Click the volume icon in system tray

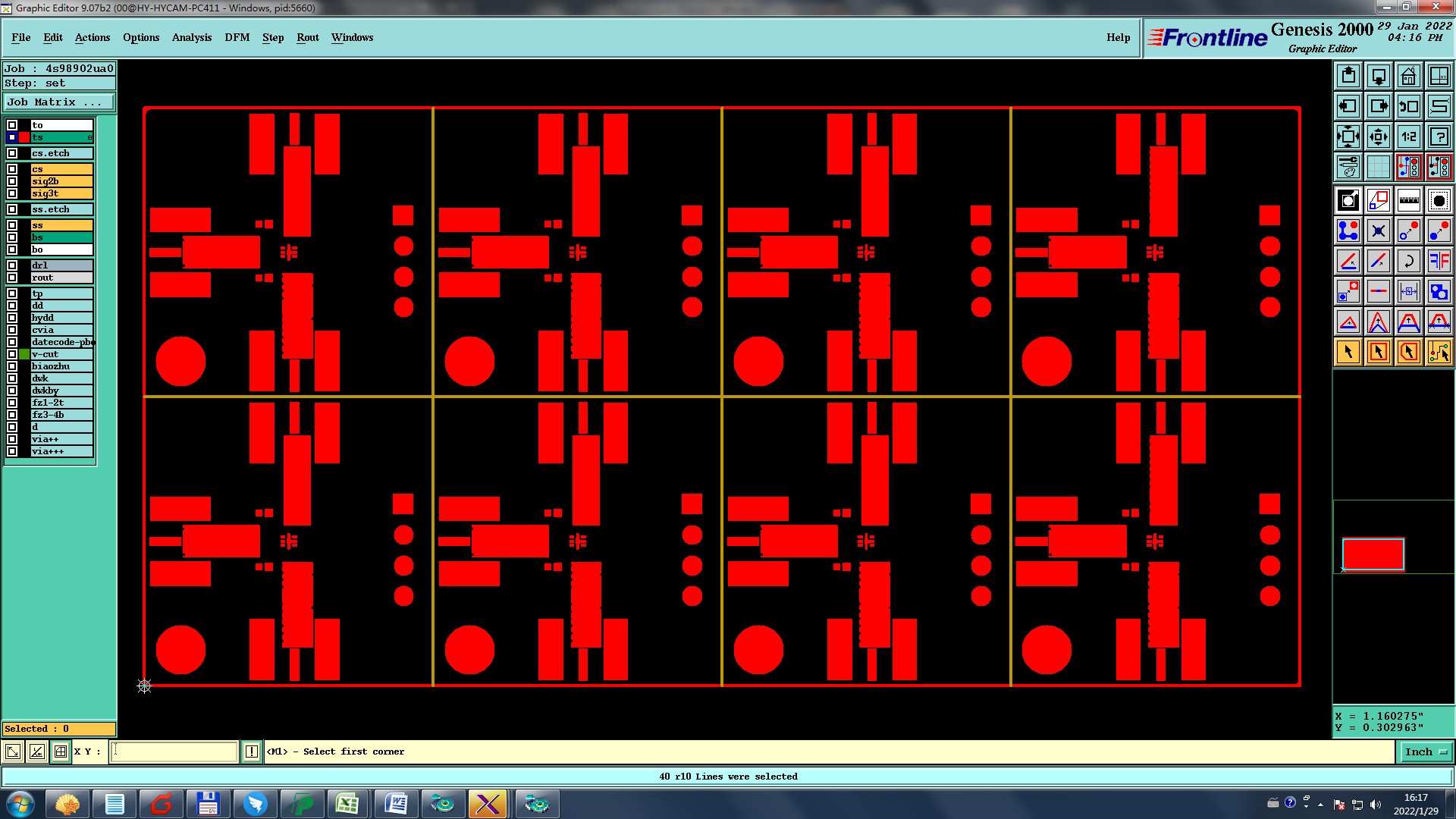(1376, 805)
